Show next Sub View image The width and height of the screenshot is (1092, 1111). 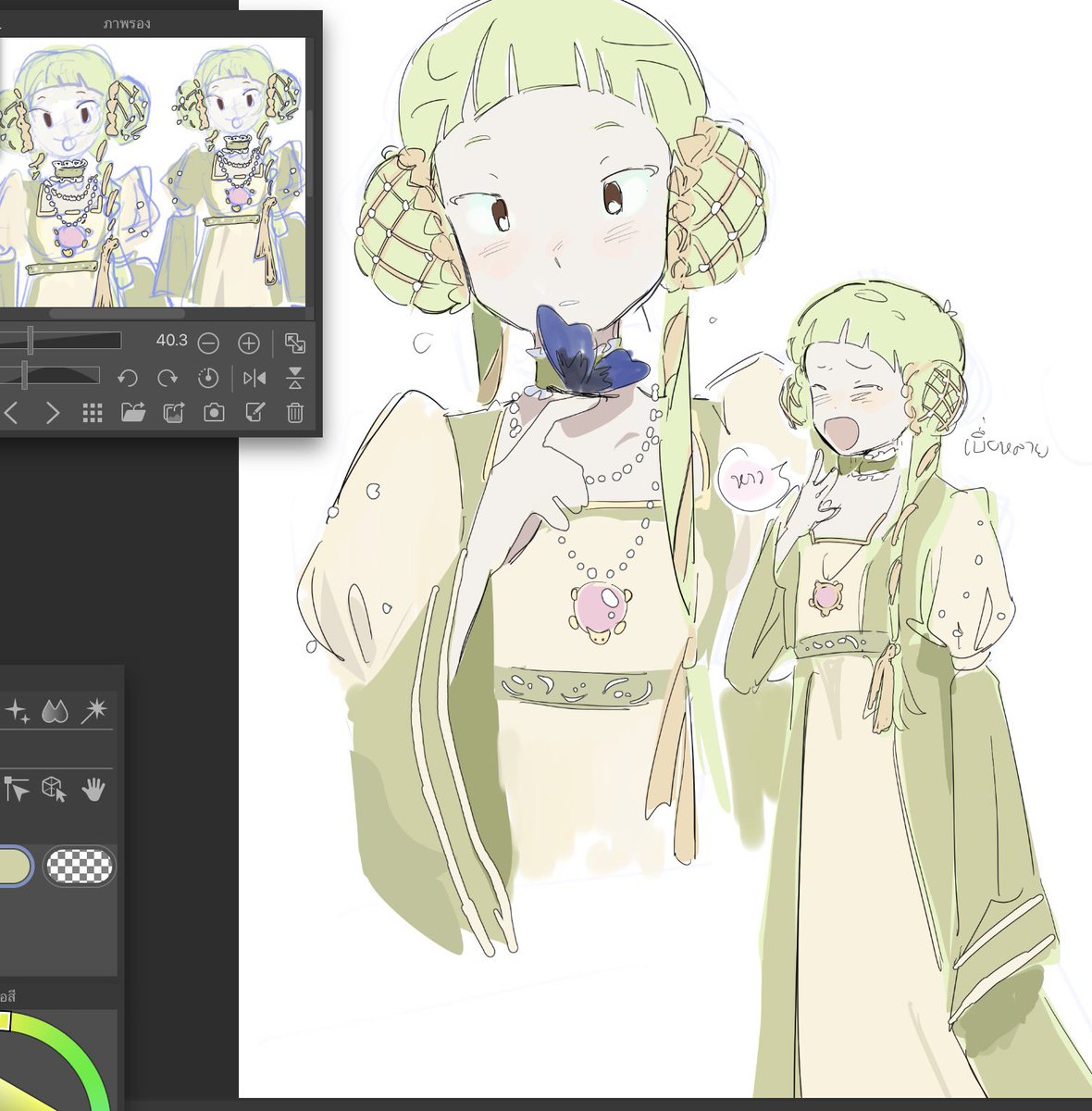(53, 413)
